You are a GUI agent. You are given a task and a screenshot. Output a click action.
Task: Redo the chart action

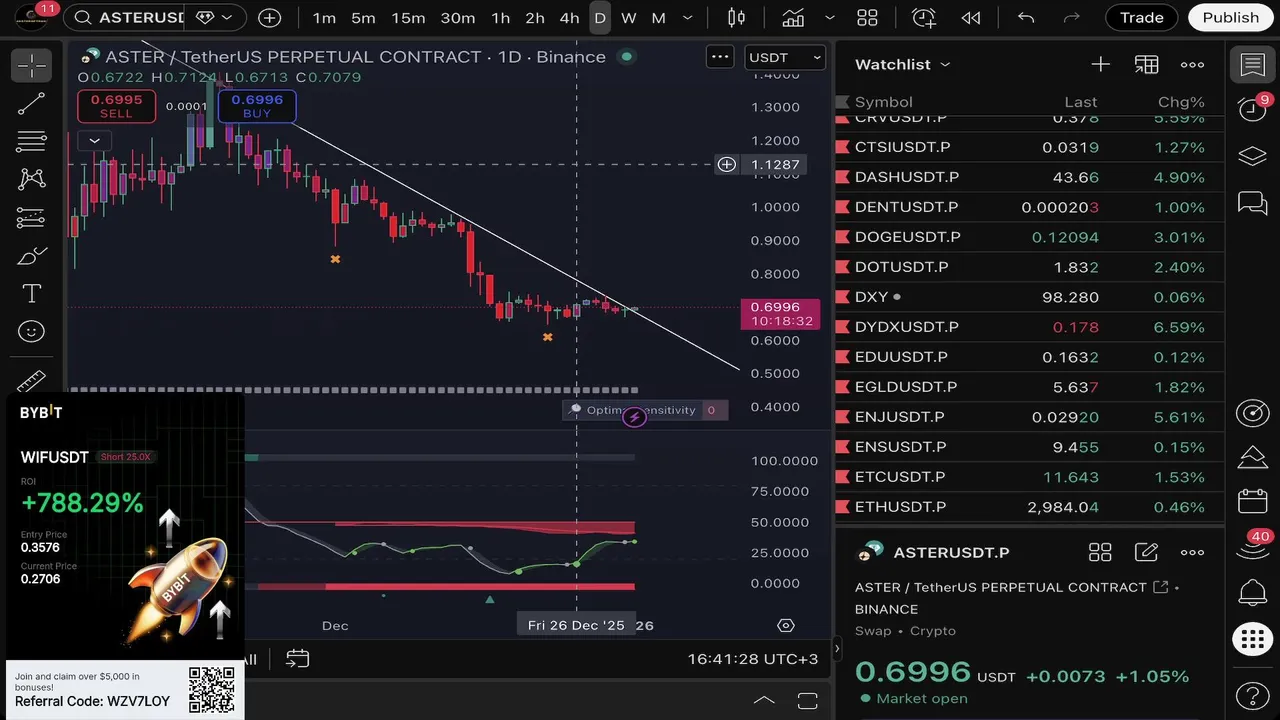1072,18
